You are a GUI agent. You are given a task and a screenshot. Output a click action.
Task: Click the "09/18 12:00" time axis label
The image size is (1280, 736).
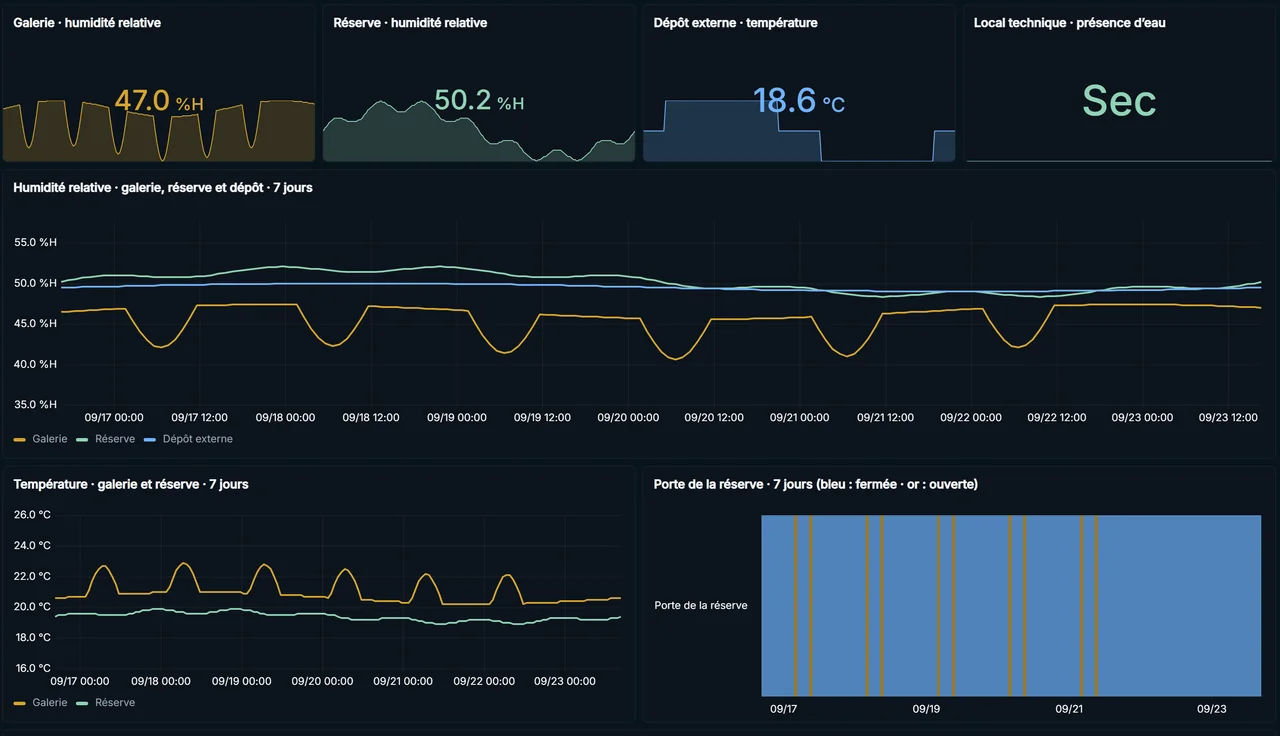coord(372,418)
